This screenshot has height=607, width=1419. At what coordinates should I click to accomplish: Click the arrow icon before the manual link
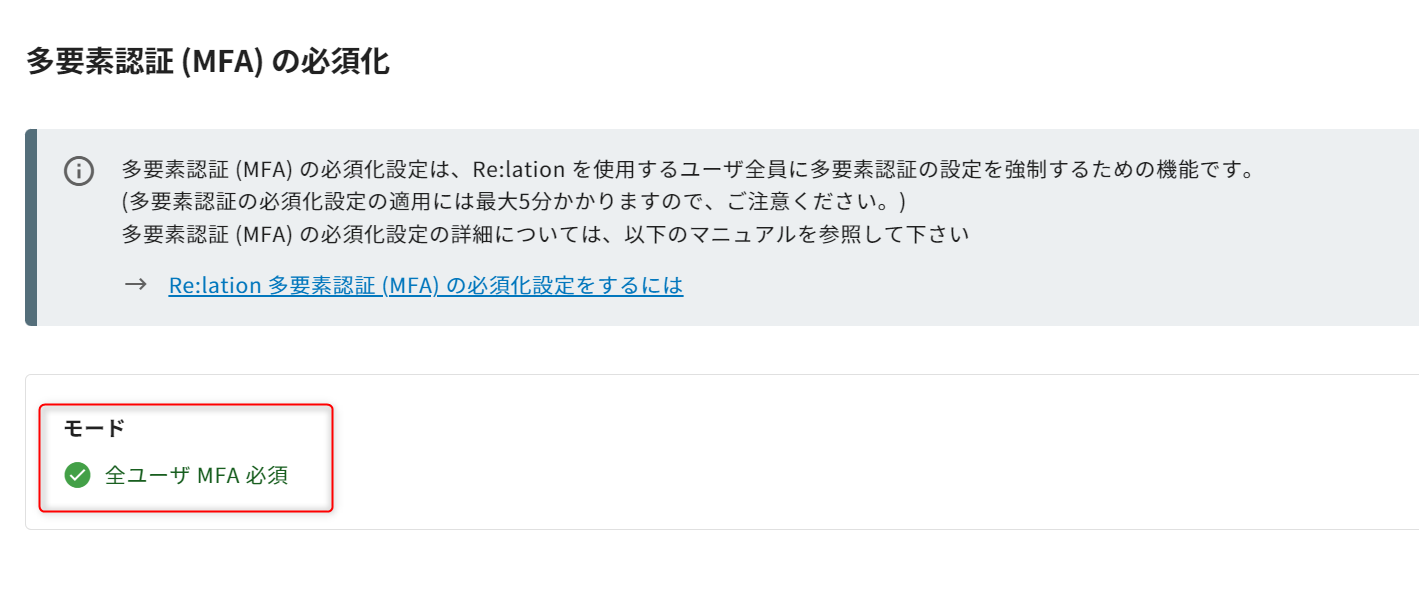click(x=135, y=285)
